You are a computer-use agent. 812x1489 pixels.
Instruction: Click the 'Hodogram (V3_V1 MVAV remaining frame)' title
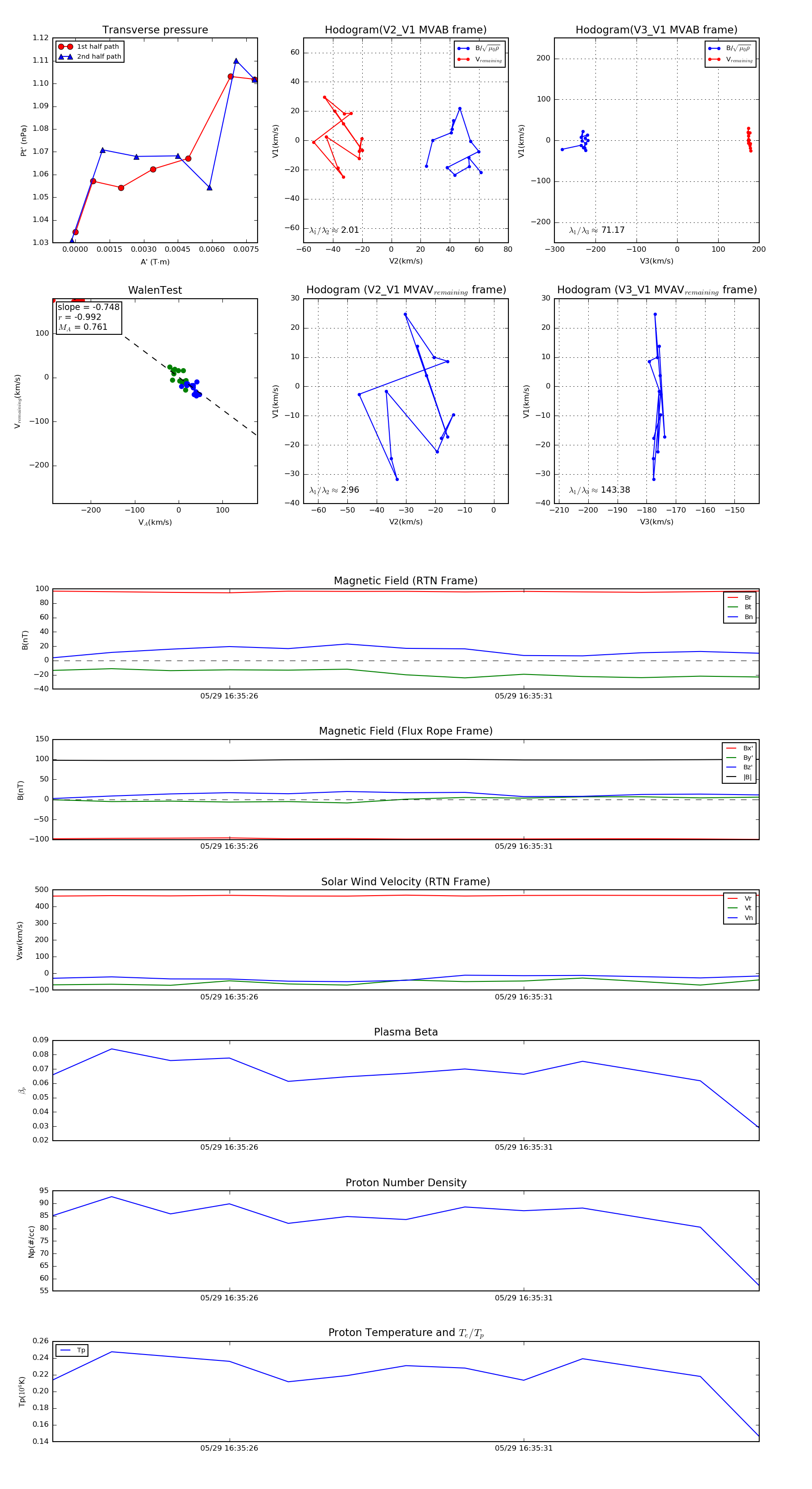(x=656, y=290)
